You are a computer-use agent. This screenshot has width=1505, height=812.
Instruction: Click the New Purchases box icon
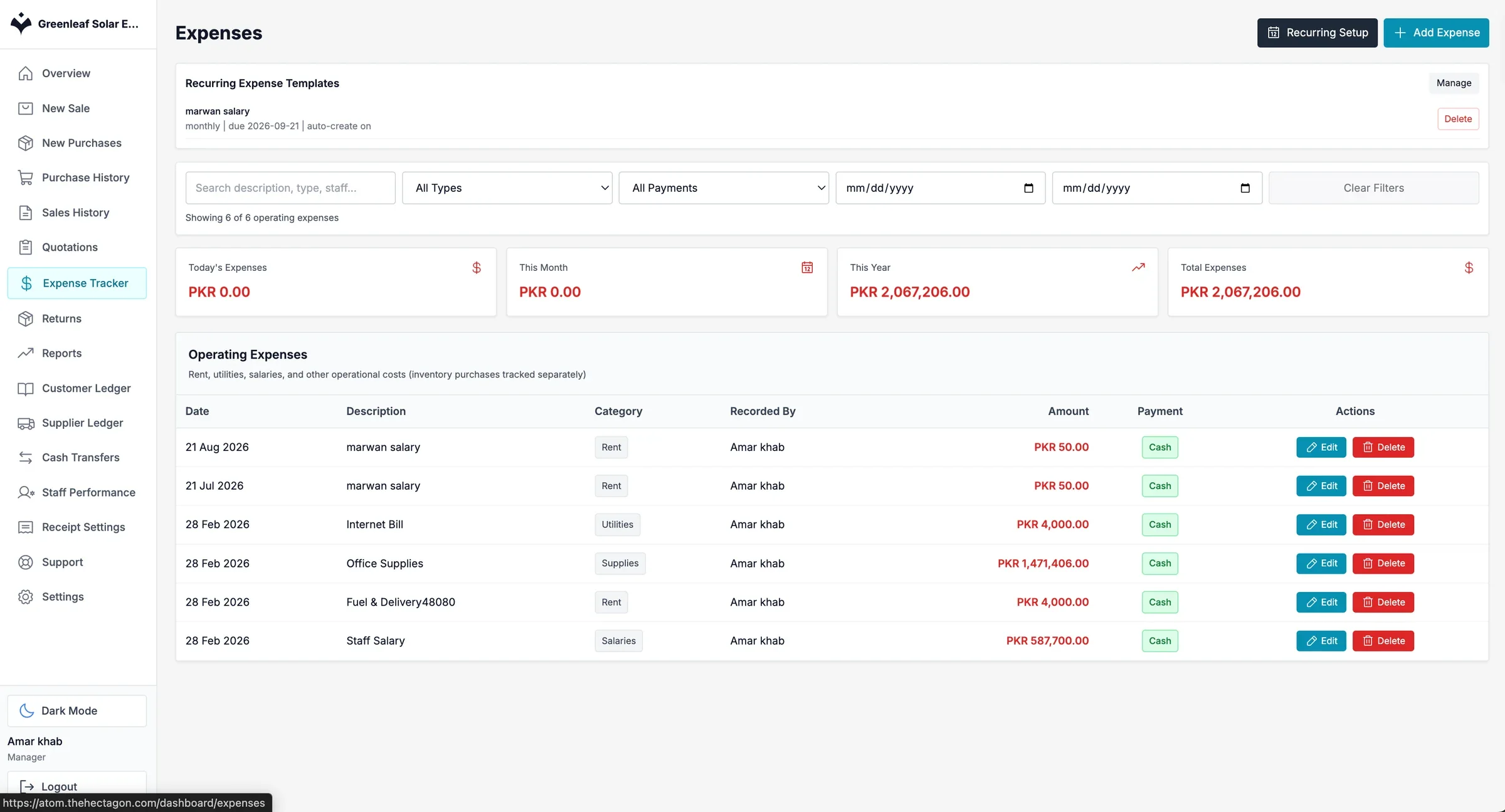coord(26,143)
